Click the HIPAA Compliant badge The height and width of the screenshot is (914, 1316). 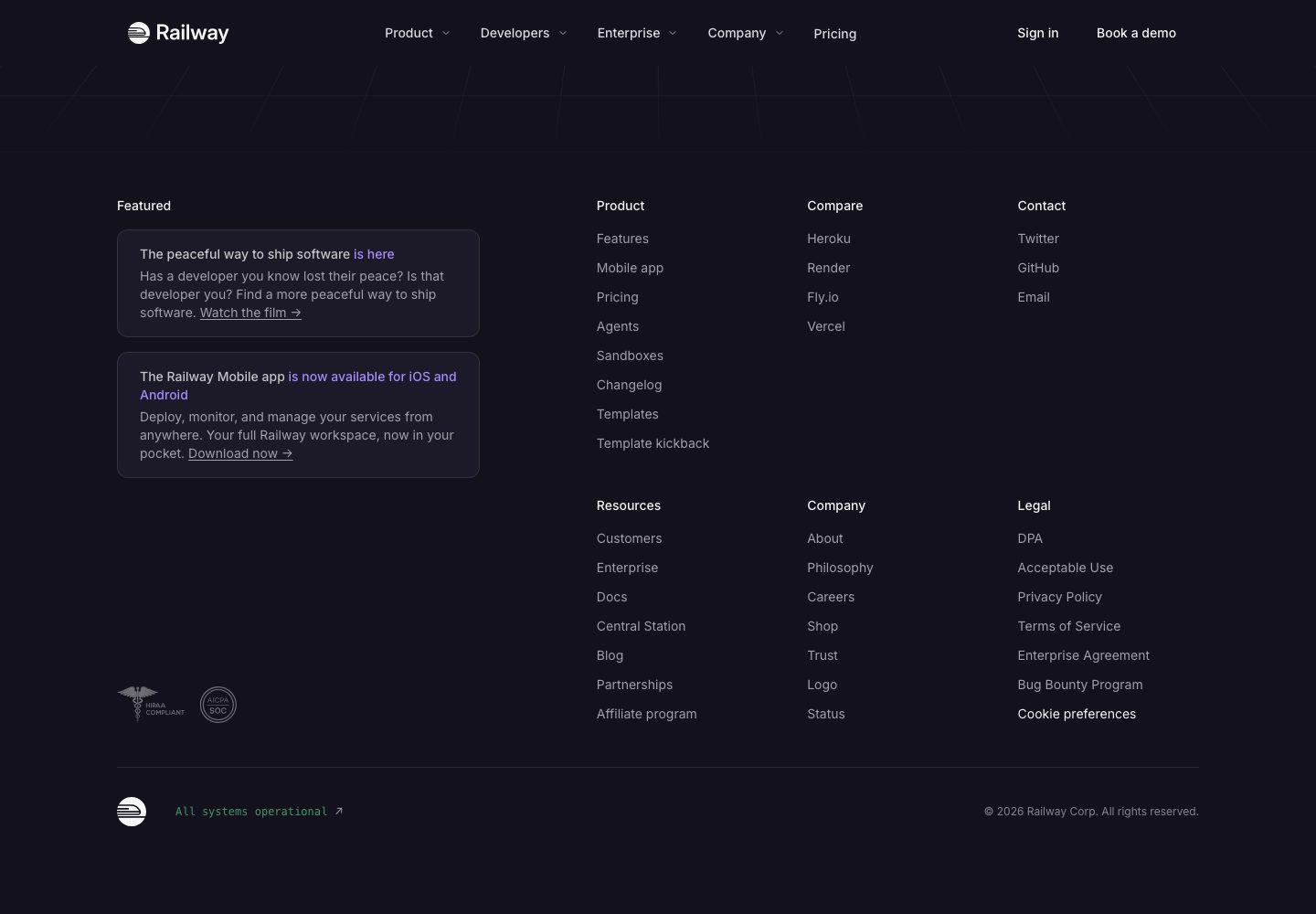(x=152, y=705)
